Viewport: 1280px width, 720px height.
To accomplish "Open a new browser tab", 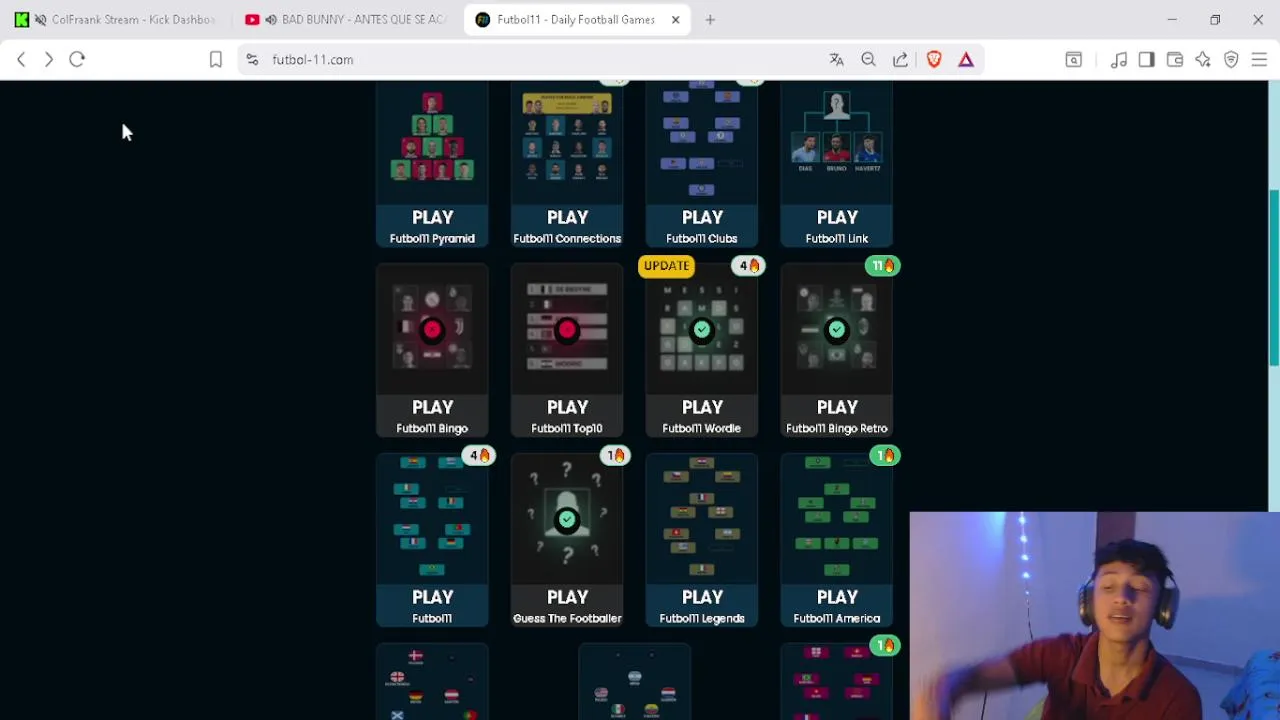I will [710, 20].
